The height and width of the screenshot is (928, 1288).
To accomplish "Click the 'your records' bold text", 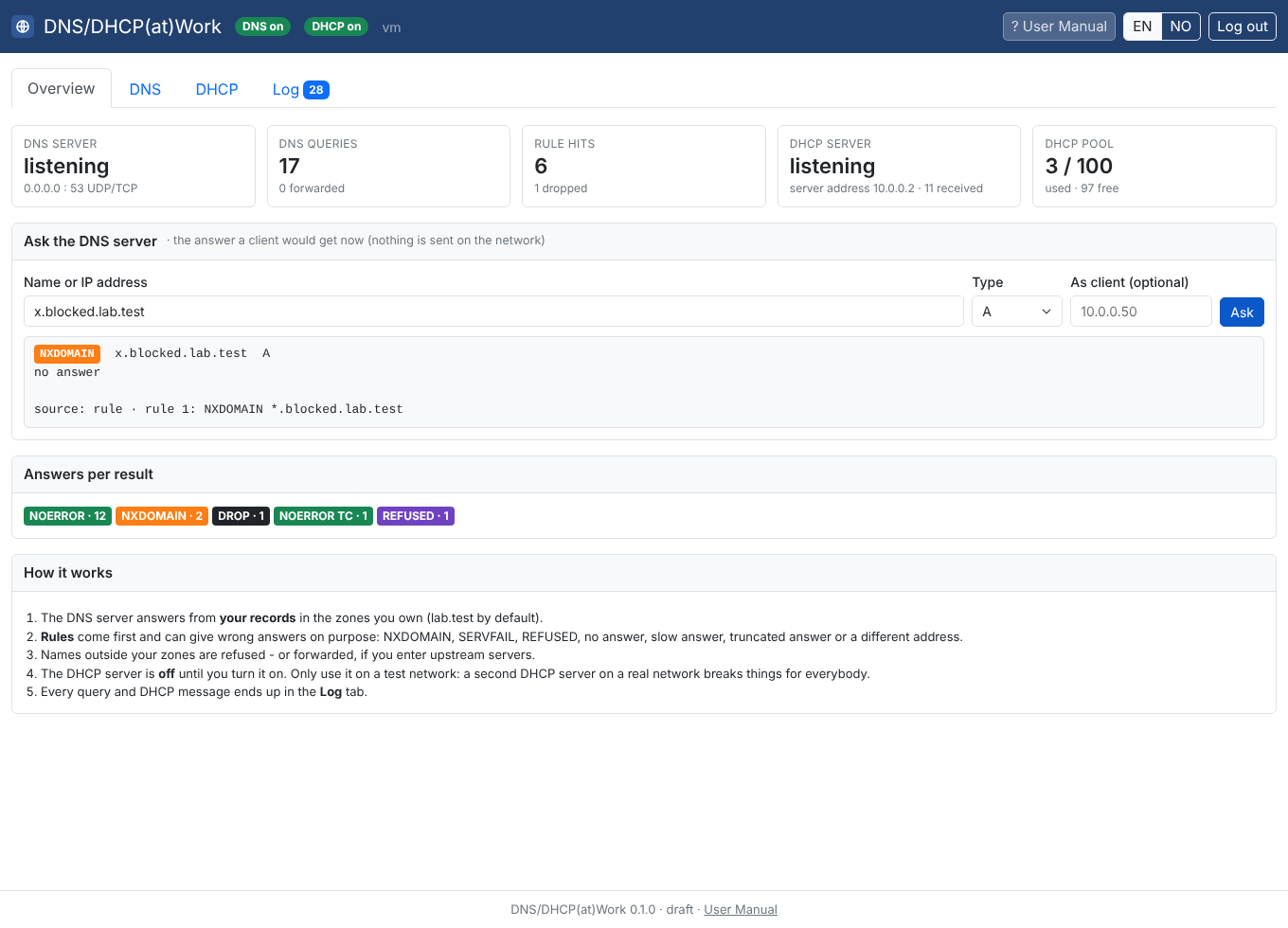I will click(x=258, y=617).
